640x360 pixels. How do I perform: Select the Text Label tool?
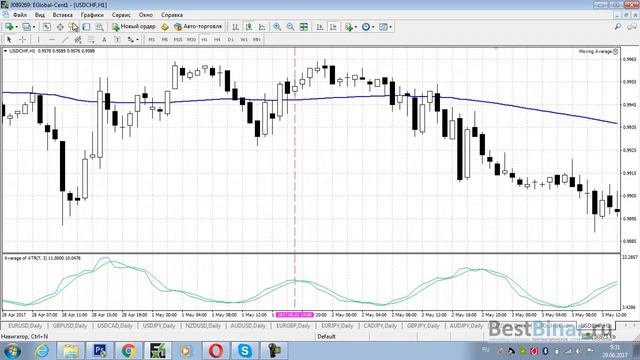pos(117,40)
